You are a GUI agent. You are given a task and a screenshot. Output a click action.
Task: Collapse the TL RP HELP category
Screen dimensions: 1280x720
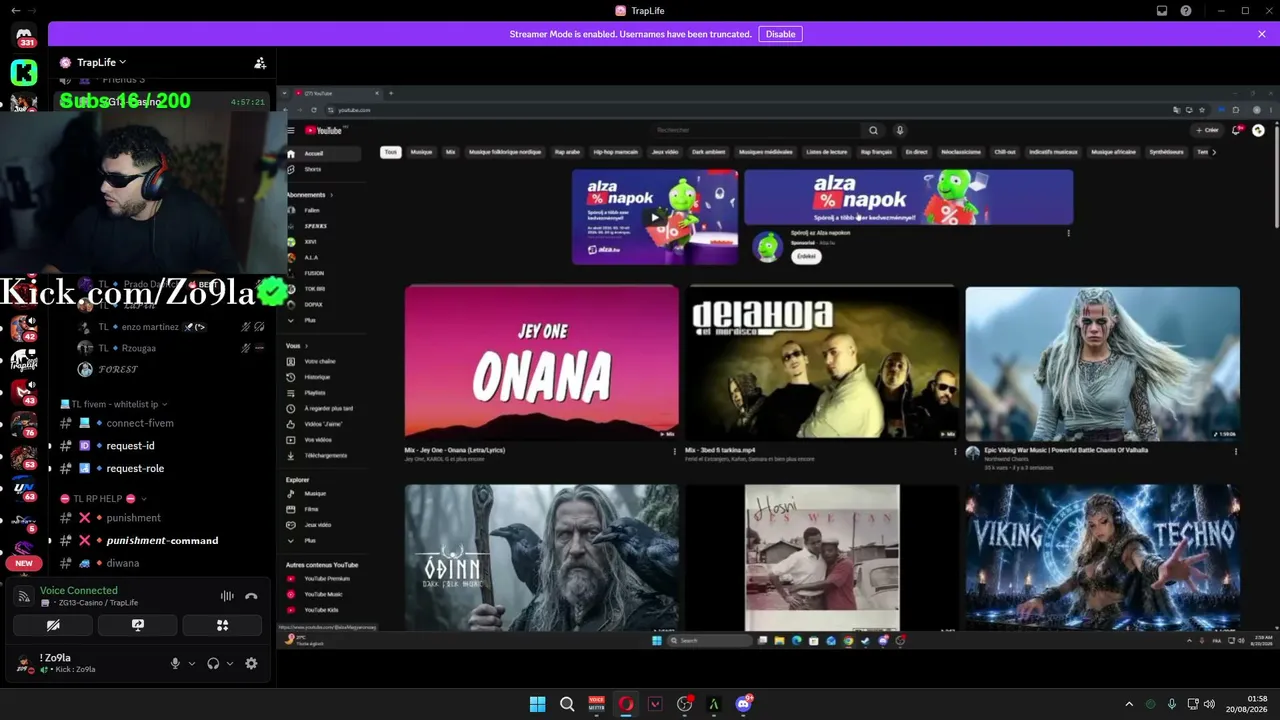coord(104,498)
